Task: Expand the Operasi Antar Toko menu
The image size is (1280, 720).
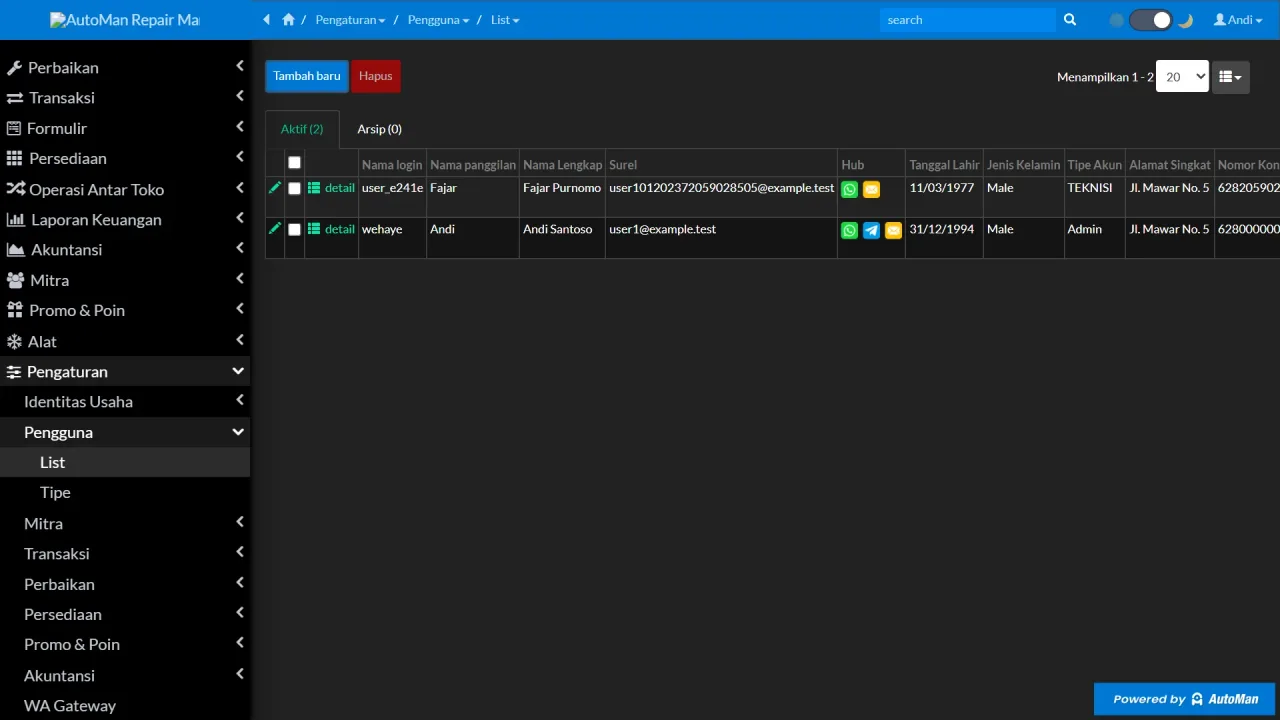Action: point(125,189)
